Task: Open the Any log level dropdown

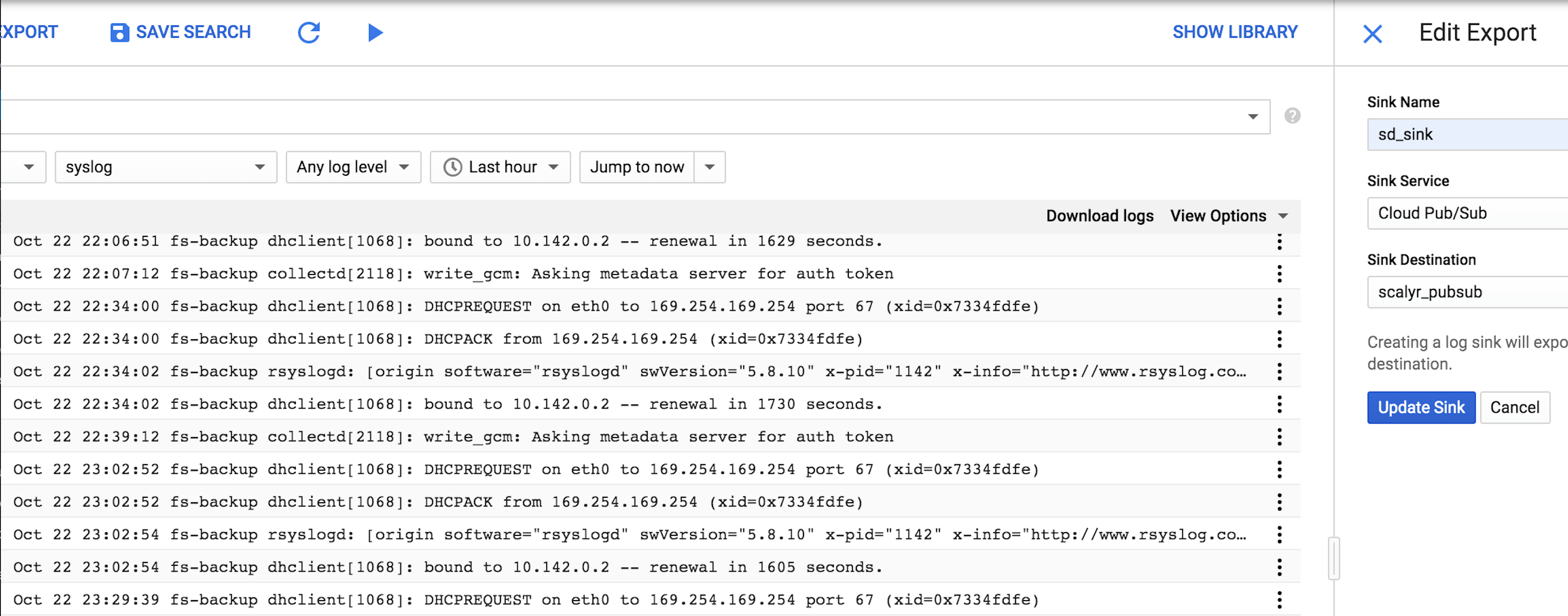Action: coord(353,168)
